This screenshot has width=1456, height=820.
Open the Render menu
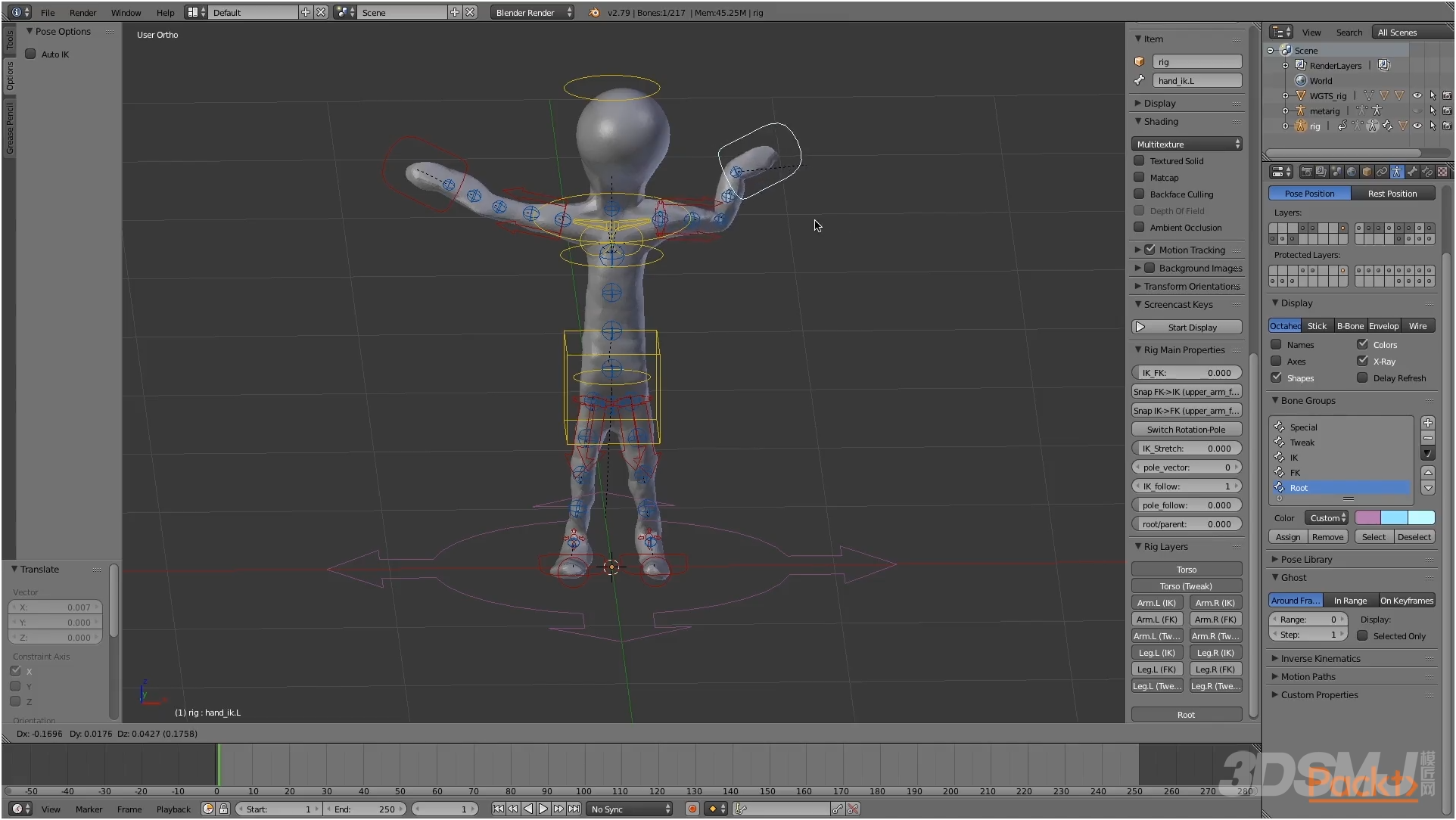(x=82, y=12)
